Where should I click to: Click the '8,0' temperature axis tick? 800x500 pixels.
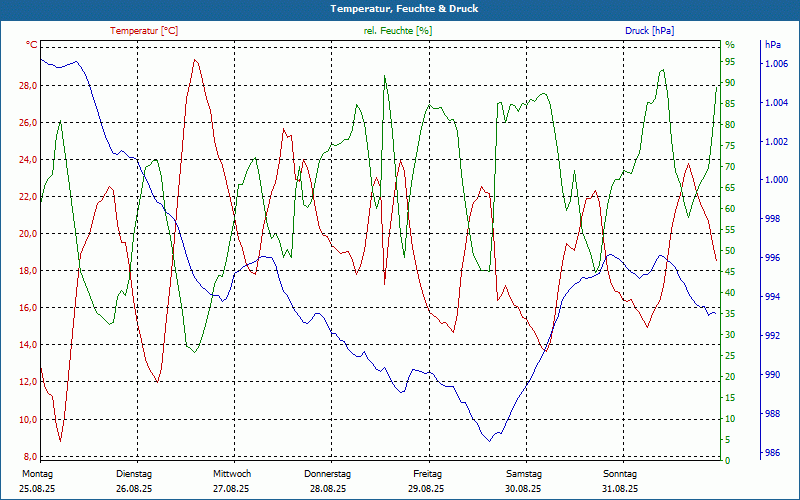click(x=30, y=456)
